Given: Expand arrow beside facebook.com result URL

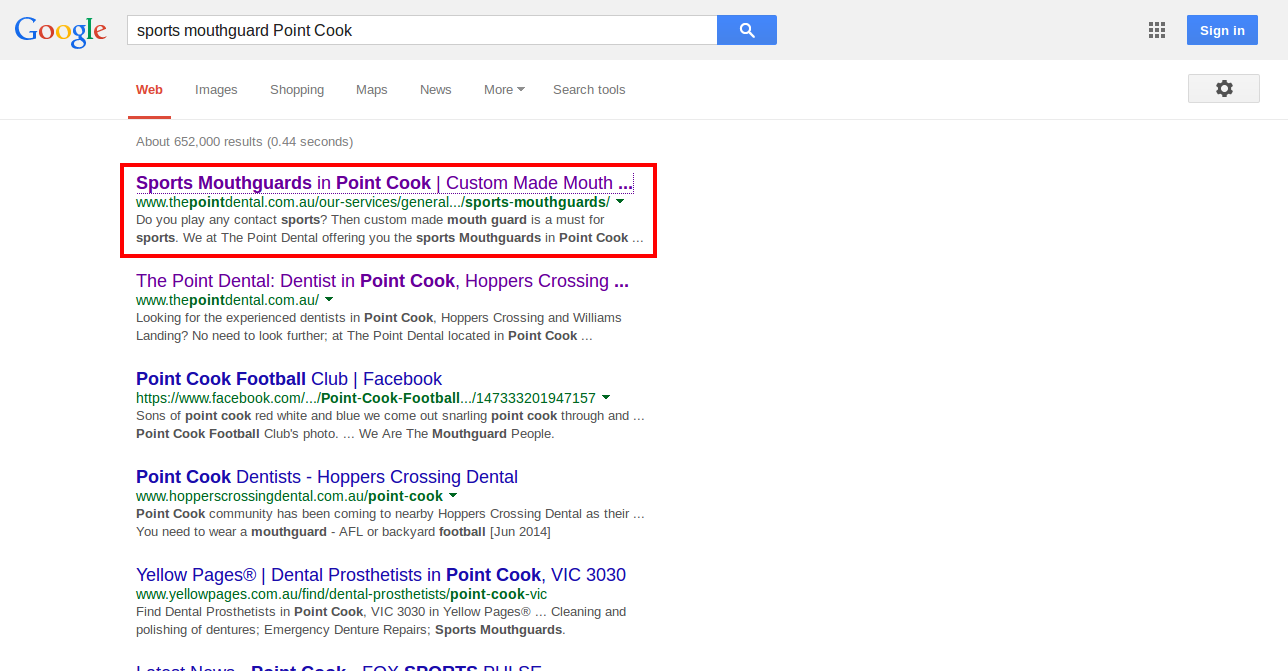Looking at the screenshot, I should pos(606,397).
